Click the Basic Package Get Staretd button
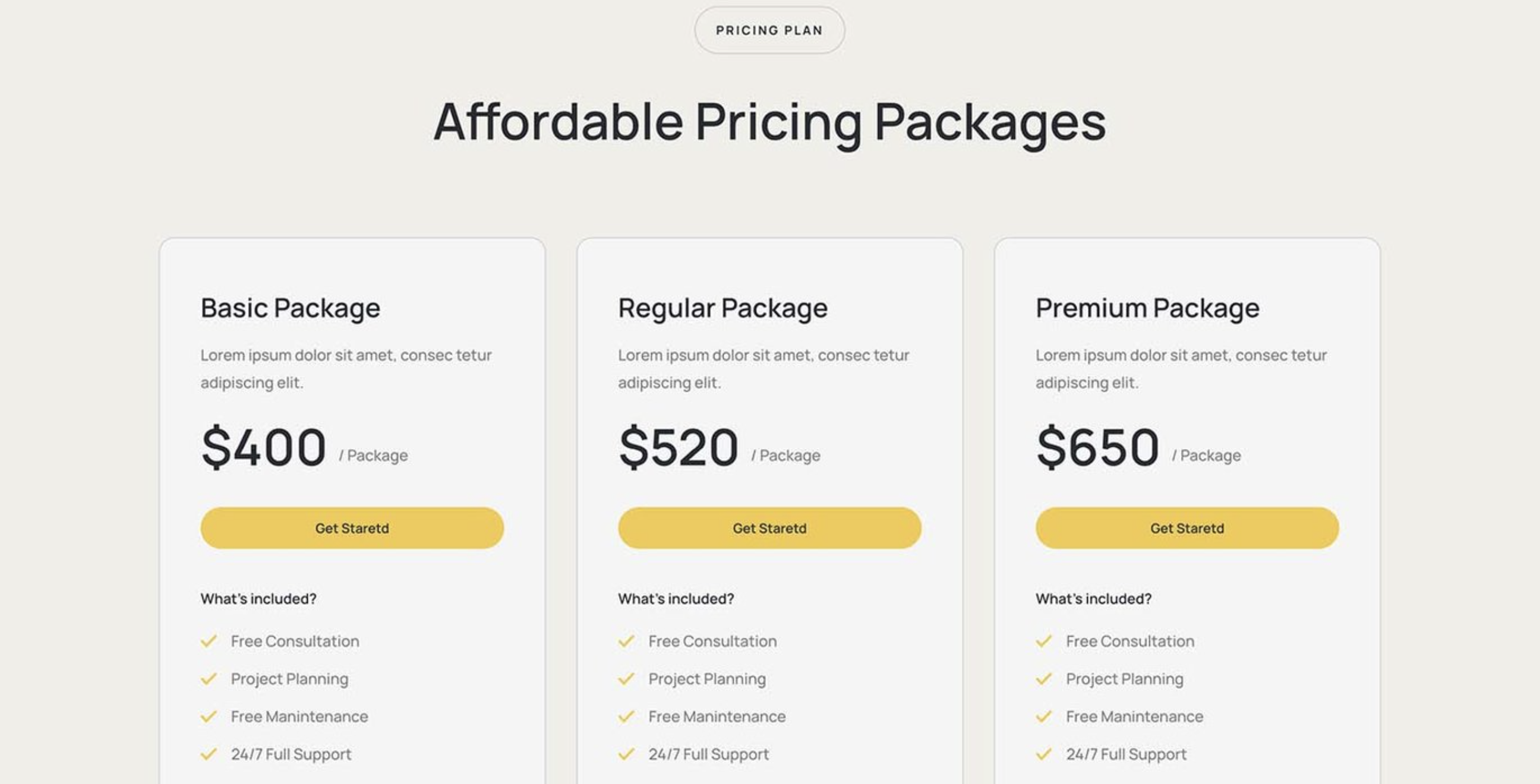This screenshot has width=1540, height=784. (x=352, y=528)
